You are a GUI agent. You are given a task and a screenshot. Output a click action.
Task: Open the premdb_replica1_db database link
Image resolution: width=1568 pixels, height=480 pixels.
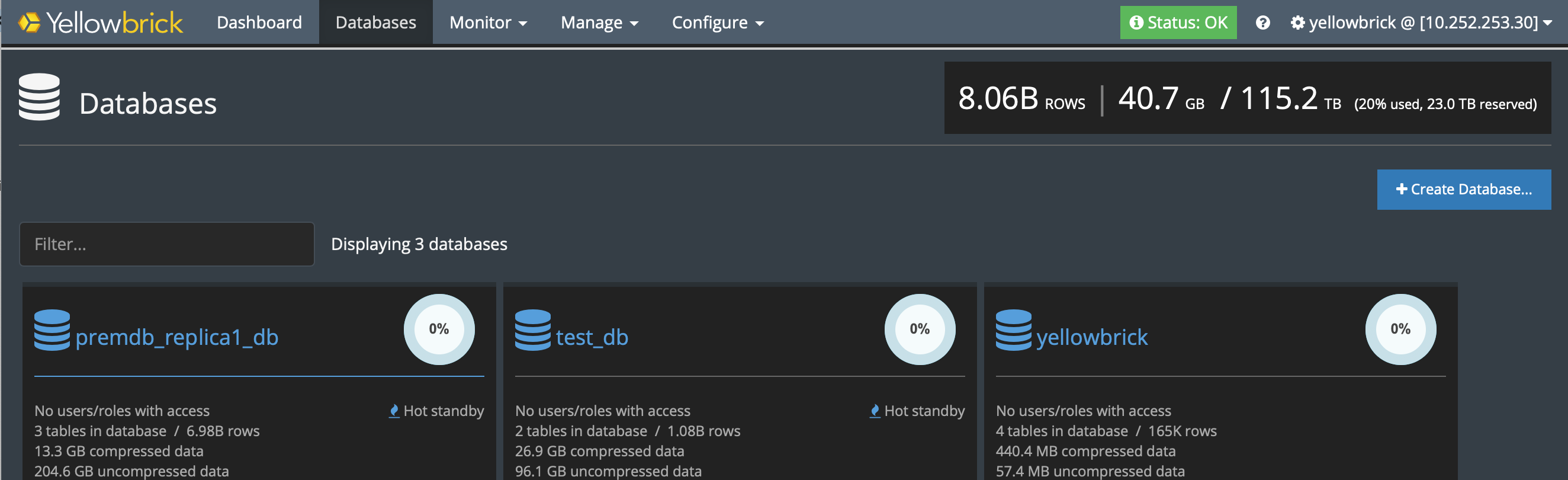coord(176,337)
